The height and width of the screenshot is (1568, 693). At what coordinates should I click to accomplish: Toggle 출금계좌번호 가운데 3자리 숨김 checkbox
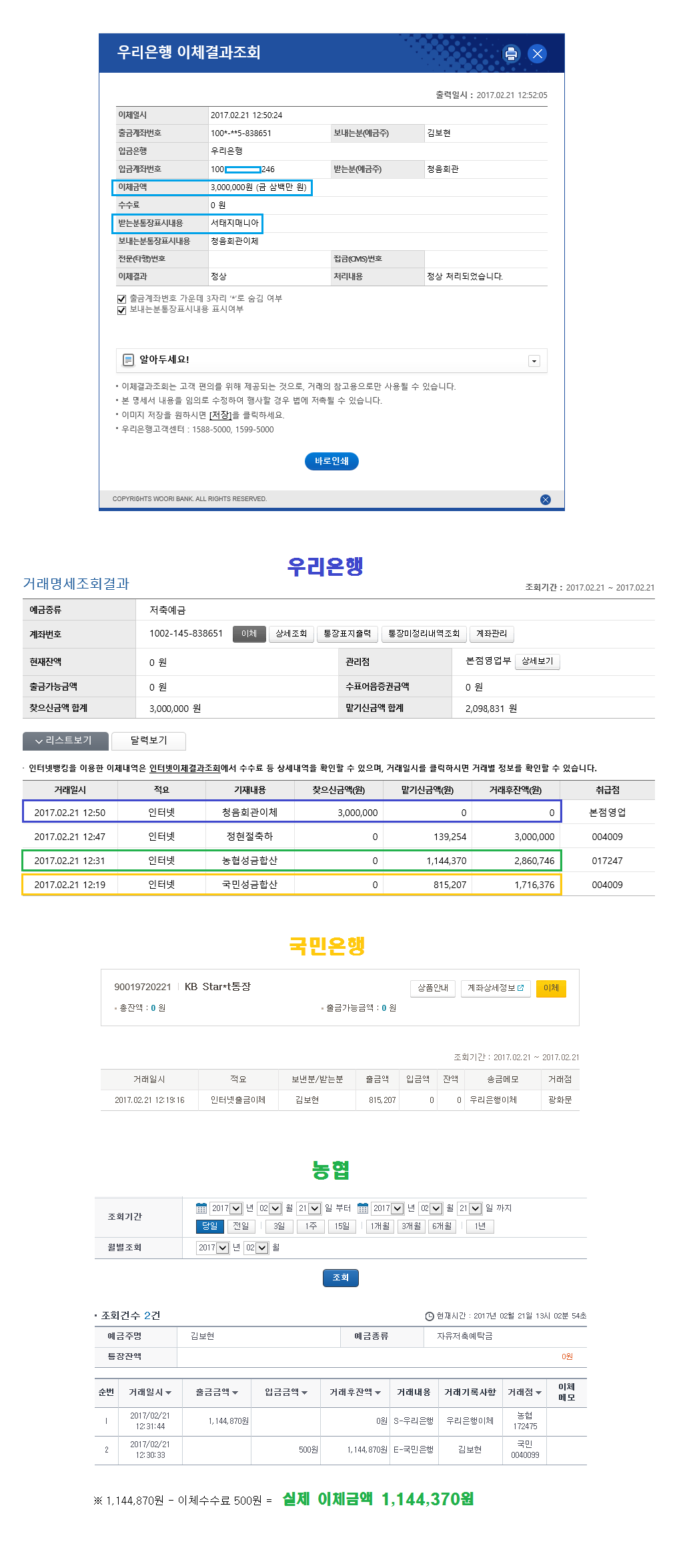coord(121,299)
